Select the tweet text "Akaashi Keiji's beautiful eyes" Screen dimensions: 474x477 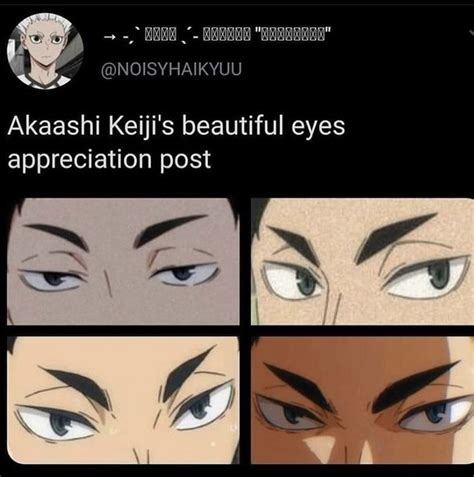[176, 127]
